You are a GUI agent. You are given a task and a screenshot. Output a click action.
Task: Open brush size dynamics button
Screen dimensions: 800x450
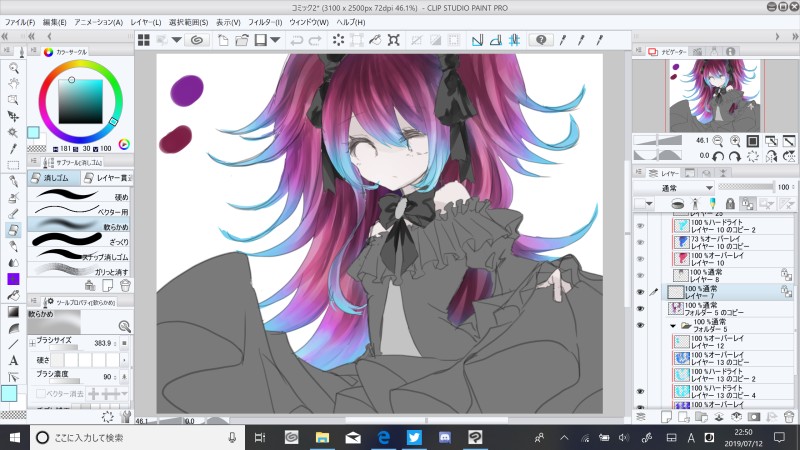(124, 343)
